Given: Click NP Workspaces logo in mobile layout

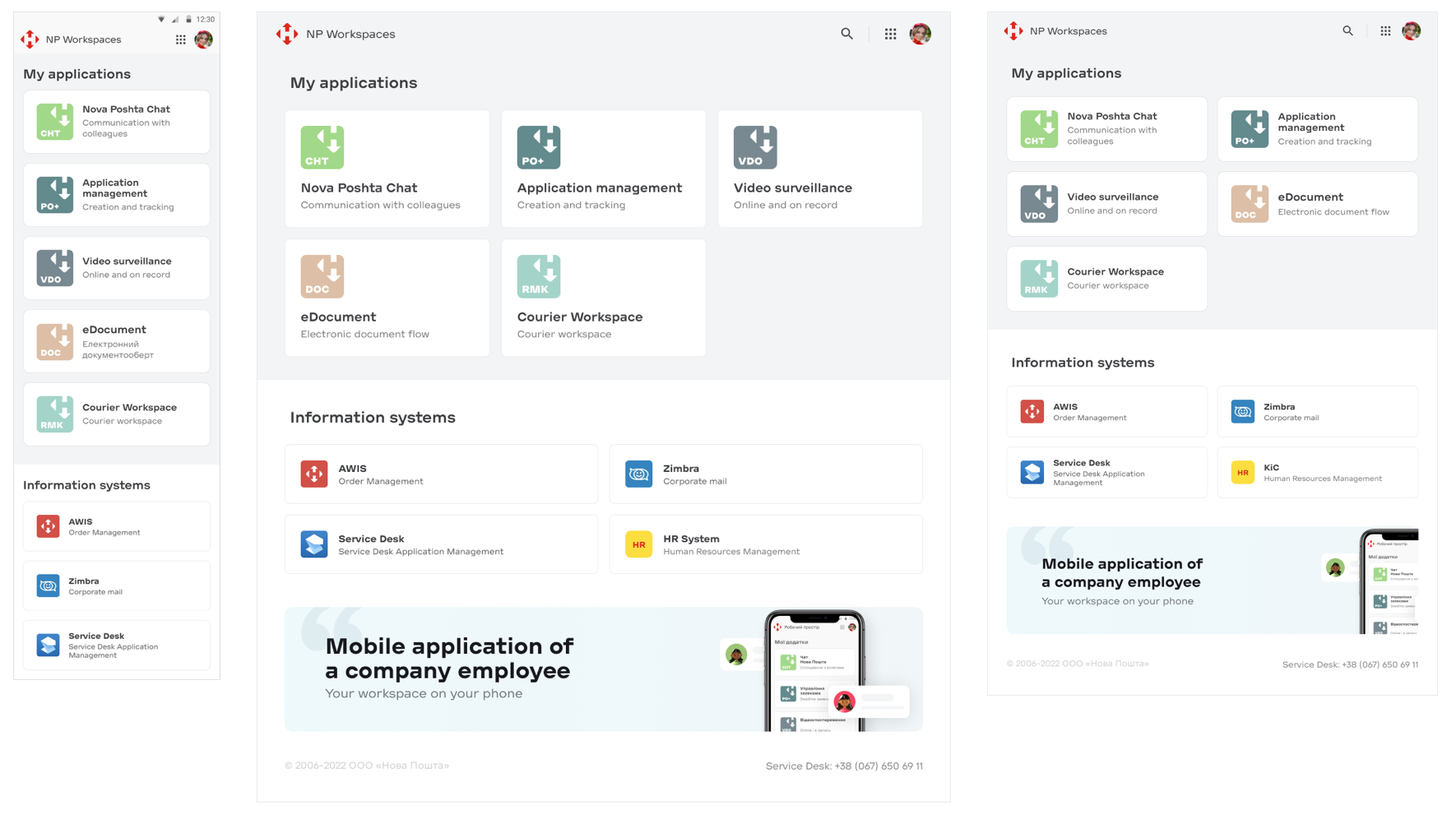Looking at the screenshot, I should (x=30, y=39).
